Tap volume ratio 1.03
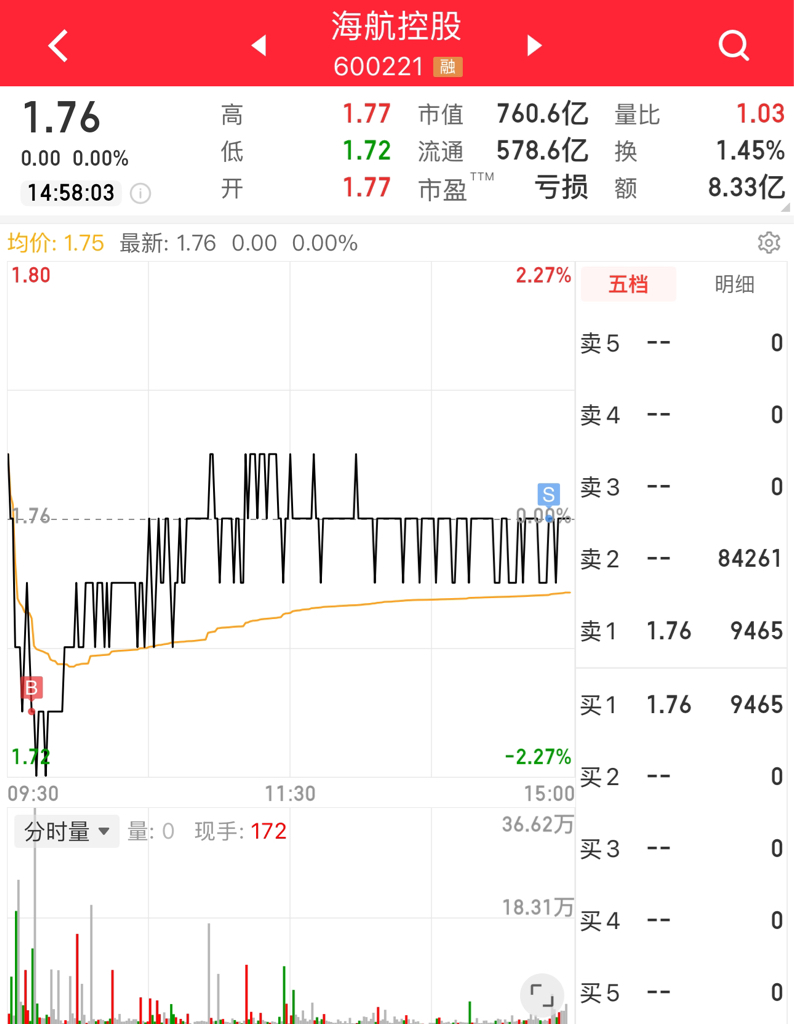 pyautogui.click(x=761, y=114)
